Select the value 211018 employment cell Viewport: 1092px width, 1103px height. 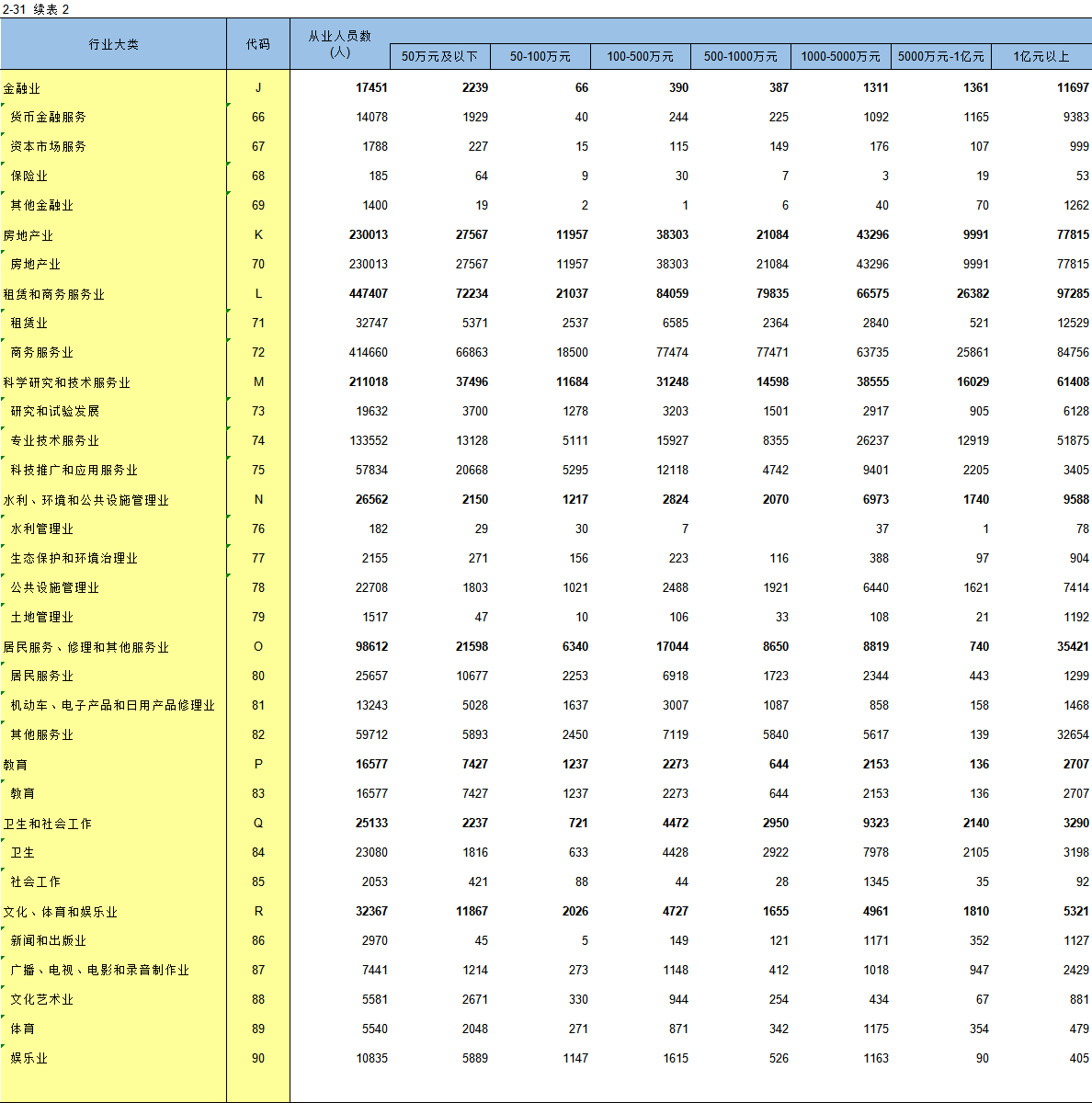pos(369,382)
